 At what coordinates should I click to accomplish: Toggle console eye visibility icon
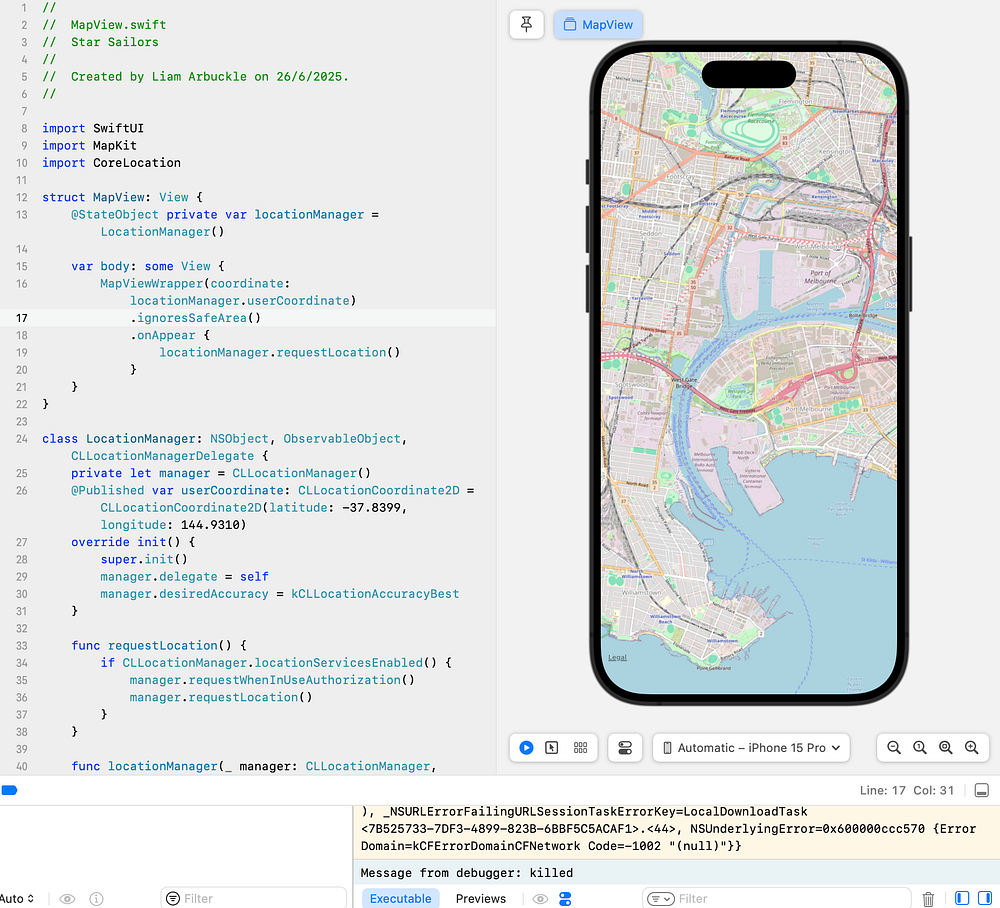(x=540, y=898)
